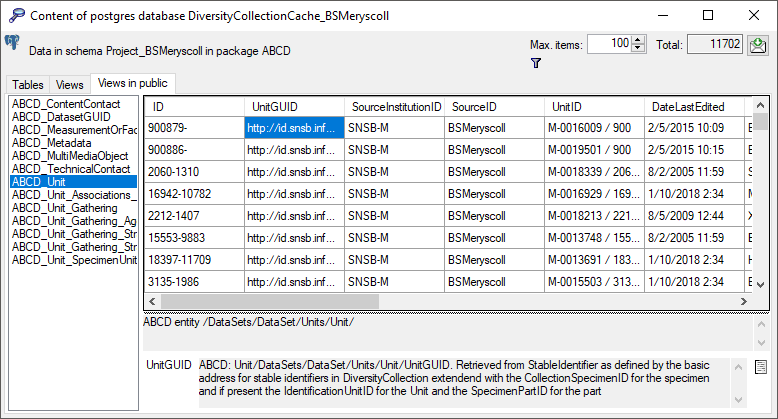
Task: Click UnitID cell M-0013748 / 155...
Action: pyautogui.click(x=594, y=237)
